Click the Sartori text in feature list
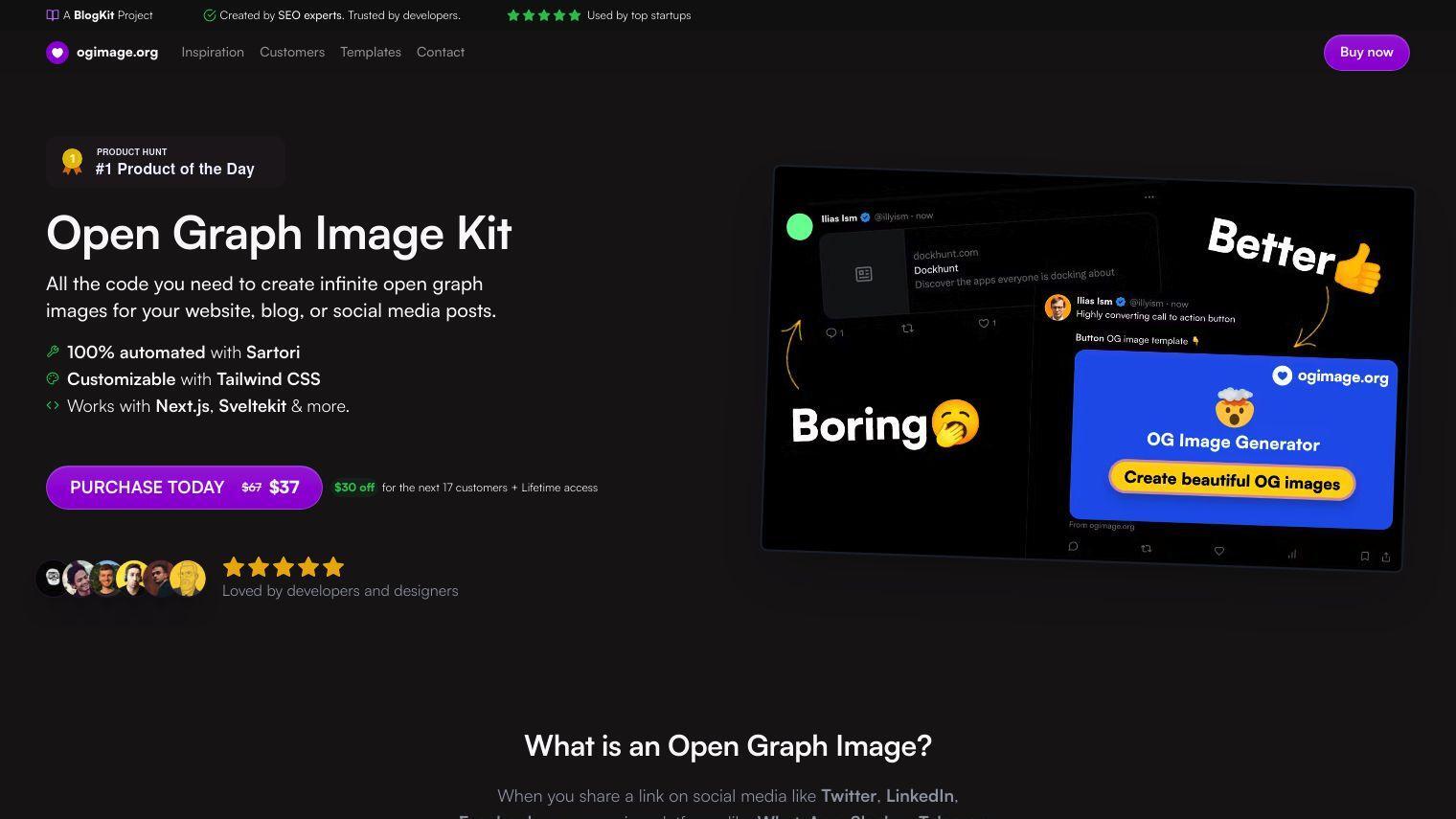This screenshot has height=819, width=1456. click(x=273, y=353)
